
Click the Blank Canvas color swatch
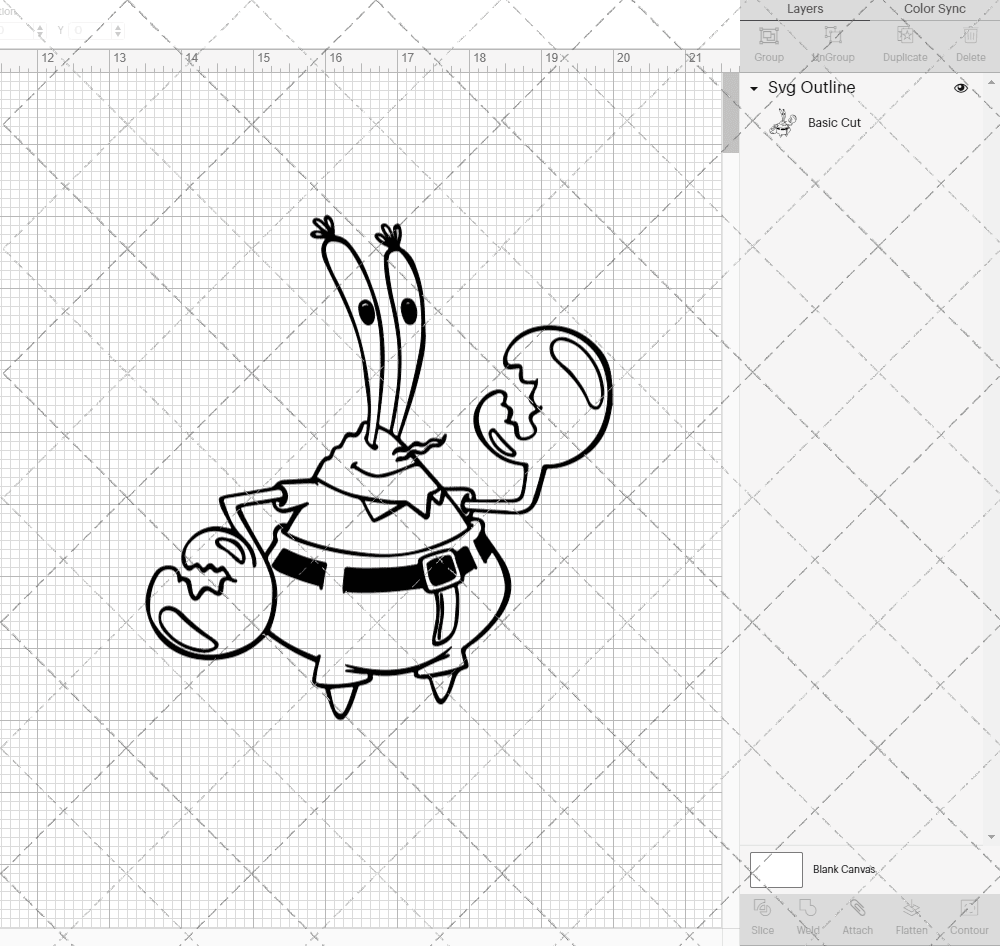[775, 869]
